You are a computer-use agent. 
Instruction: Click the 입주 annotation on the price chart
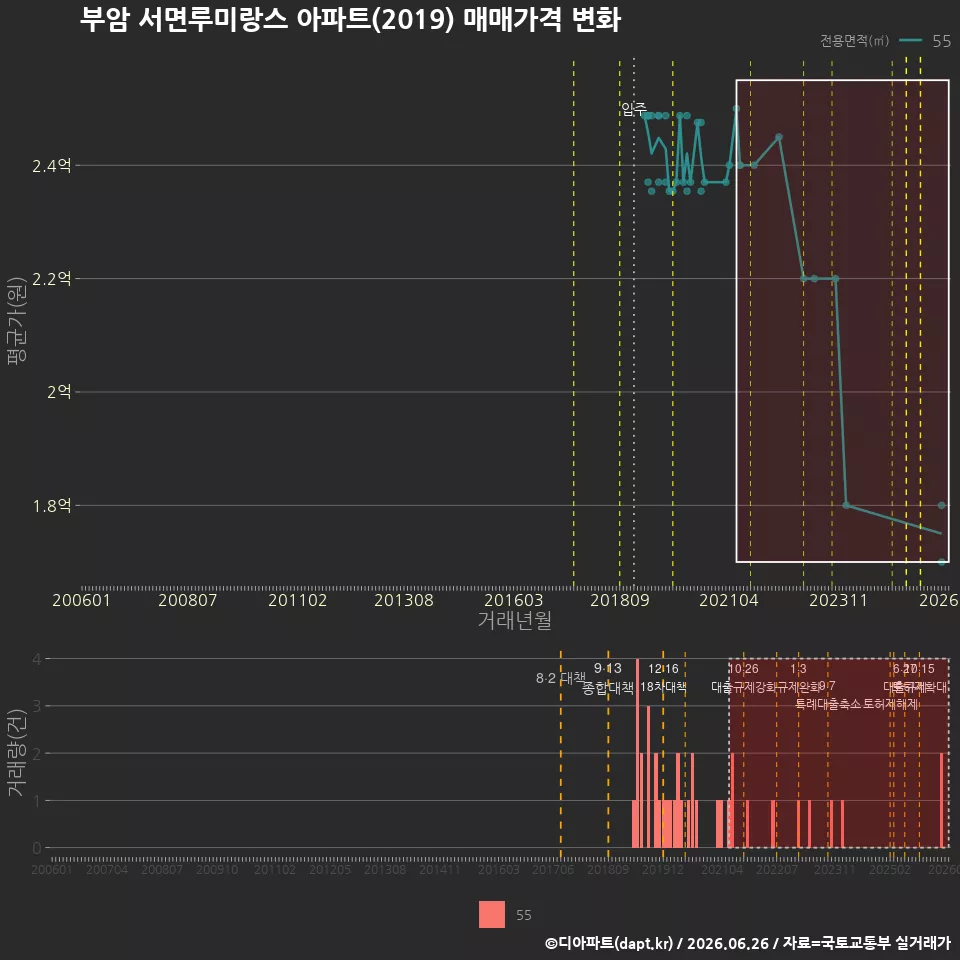point(633,109)
